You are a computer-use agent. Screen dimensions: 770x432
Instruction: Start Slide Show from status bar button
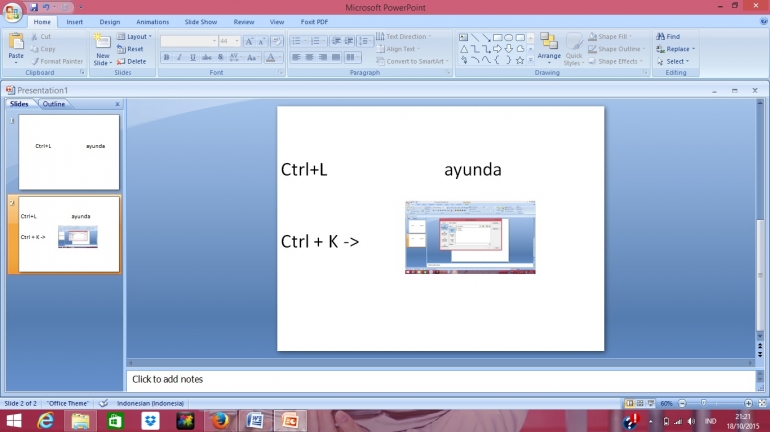coord(651,403)
